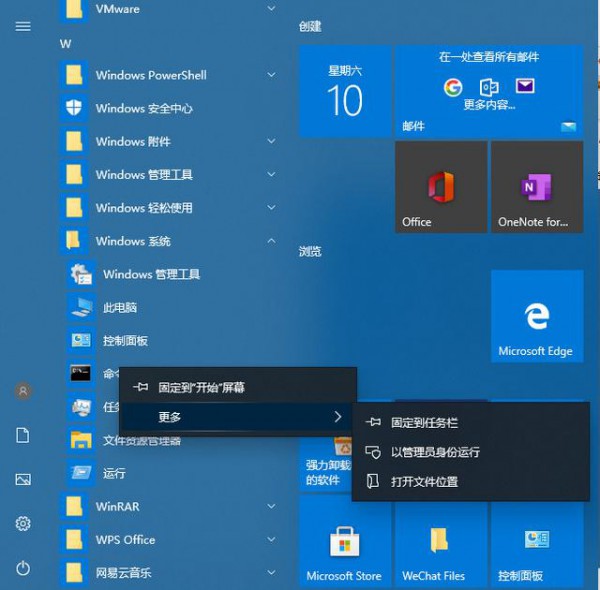600x590 pixels.
Task: Open the Documents sidebar icon
Action: [x=23, y=435]
